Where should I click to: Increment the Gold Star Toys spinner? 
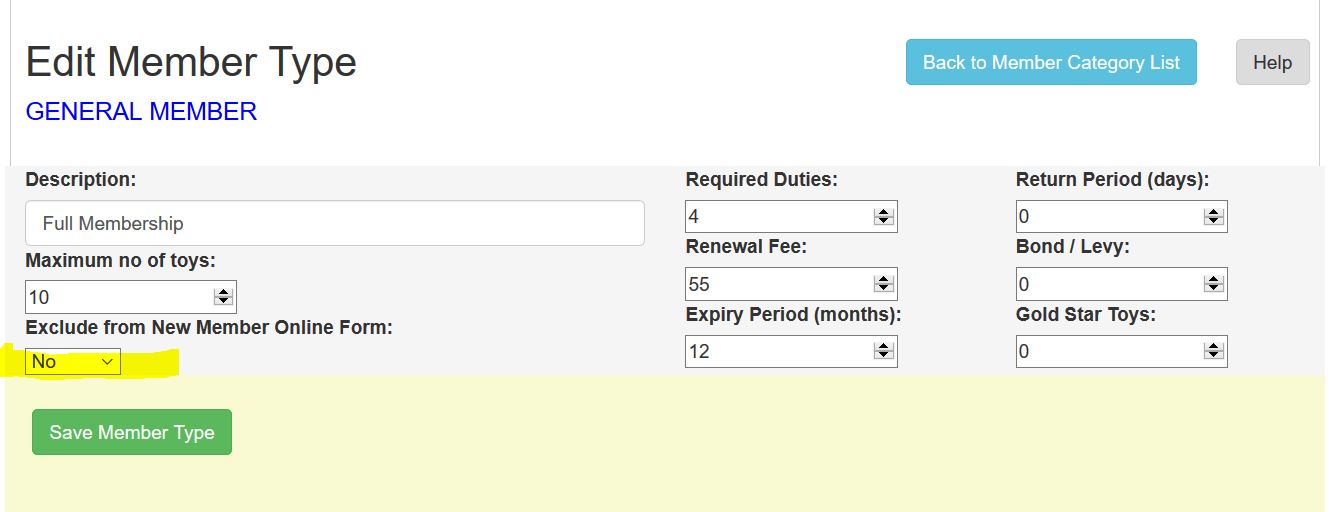pyautogui.click(x=1214, y=347)
